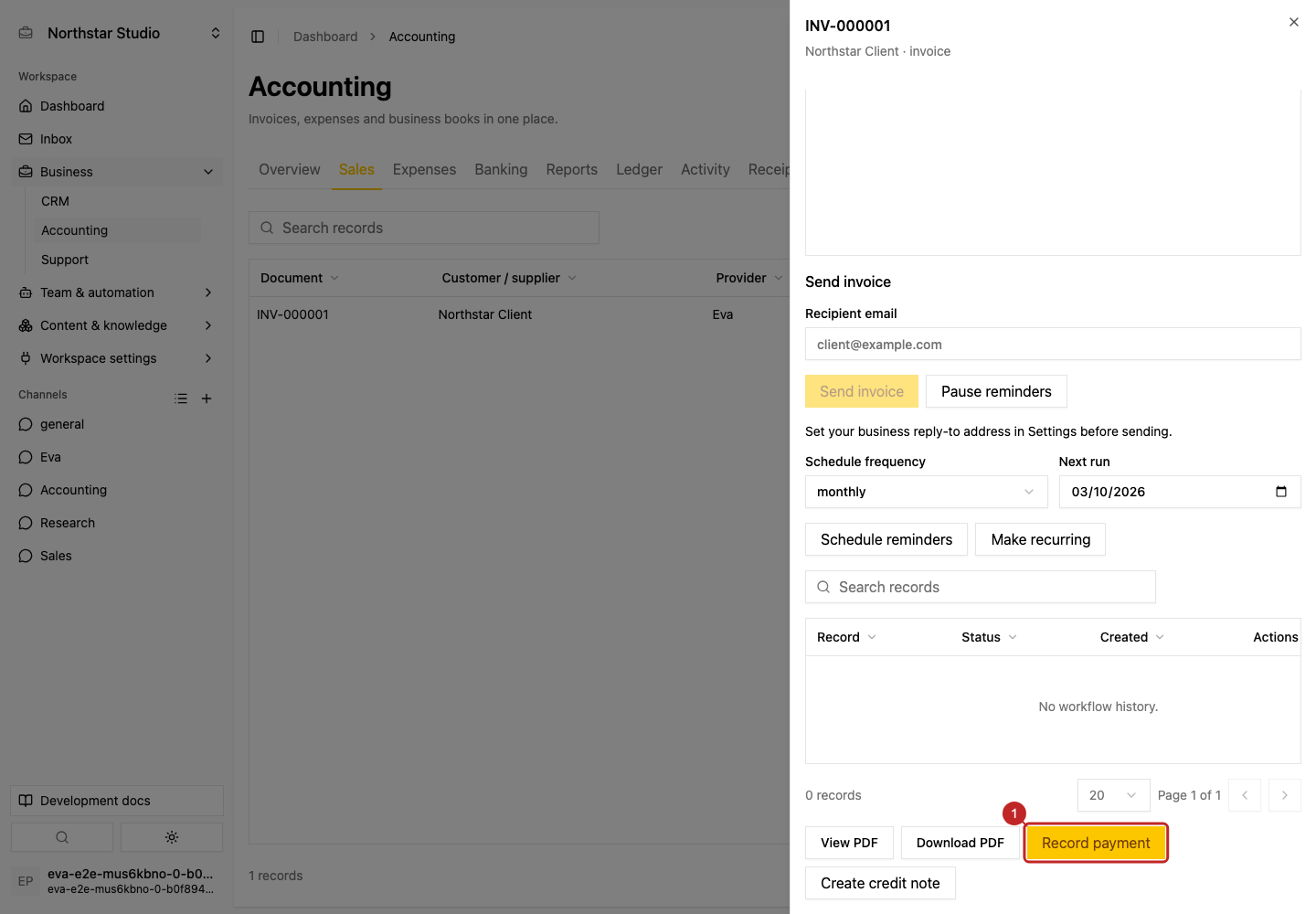This screenshot has height=914, width=1316.
Task: Toggle the light theme sun icon
Action: pos(172,837)
